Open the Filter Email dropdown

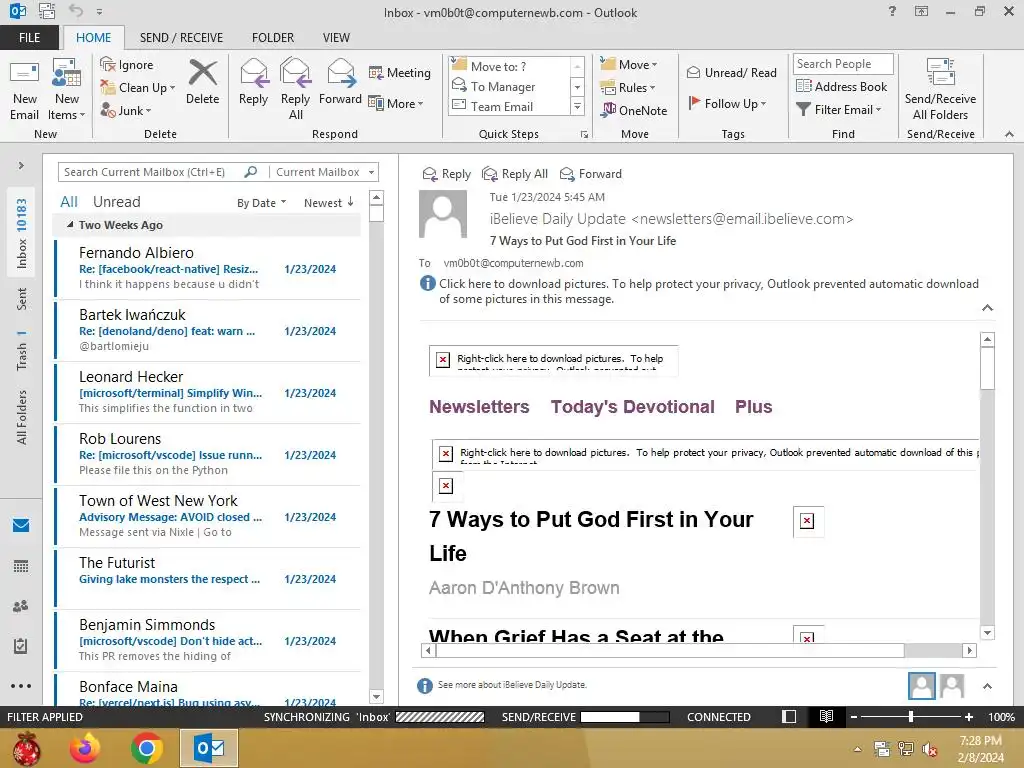tap(839, 109)
